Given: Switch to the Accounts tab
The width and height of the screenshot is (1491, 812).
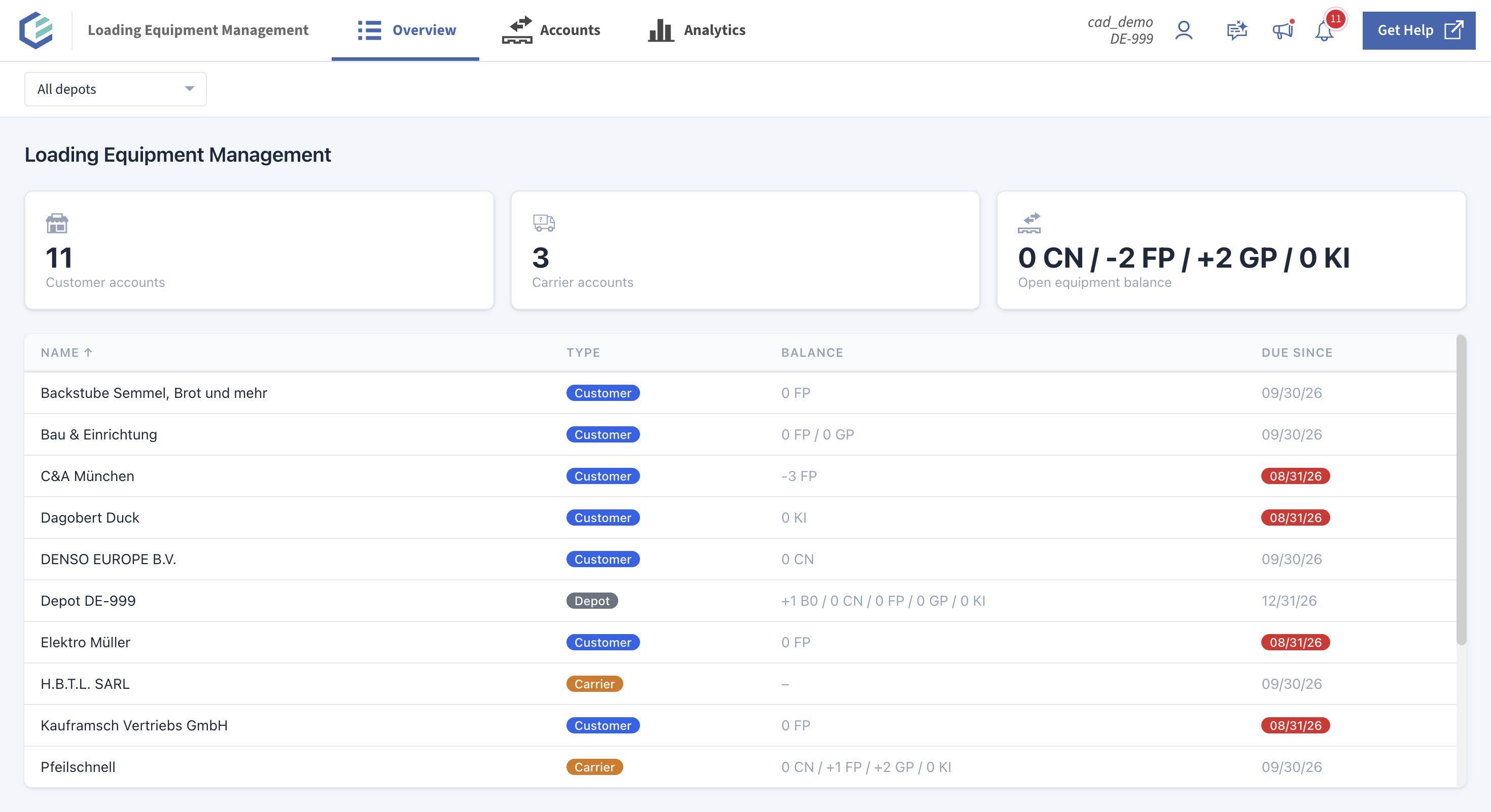Looking at the screenshot, I should coord(551,30).
